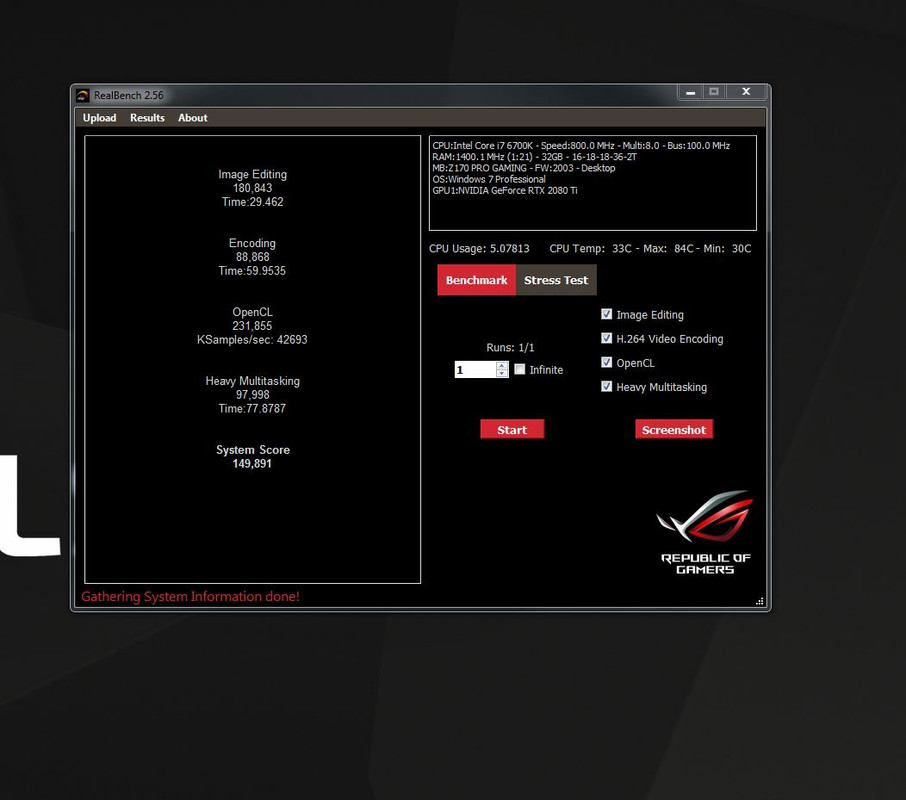Image resolution: width=906 pixels, height=800 pixels.
Task: Close the RealBench window
Action: click(746, 92)
